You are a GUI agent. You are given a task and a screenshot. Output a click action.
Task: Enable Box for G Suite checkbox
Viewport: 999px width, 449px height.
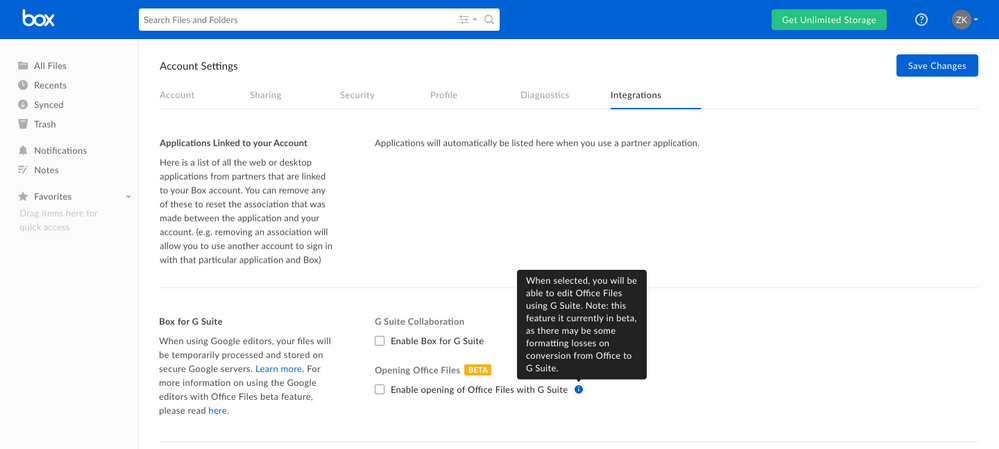click(x=380, y=341)
